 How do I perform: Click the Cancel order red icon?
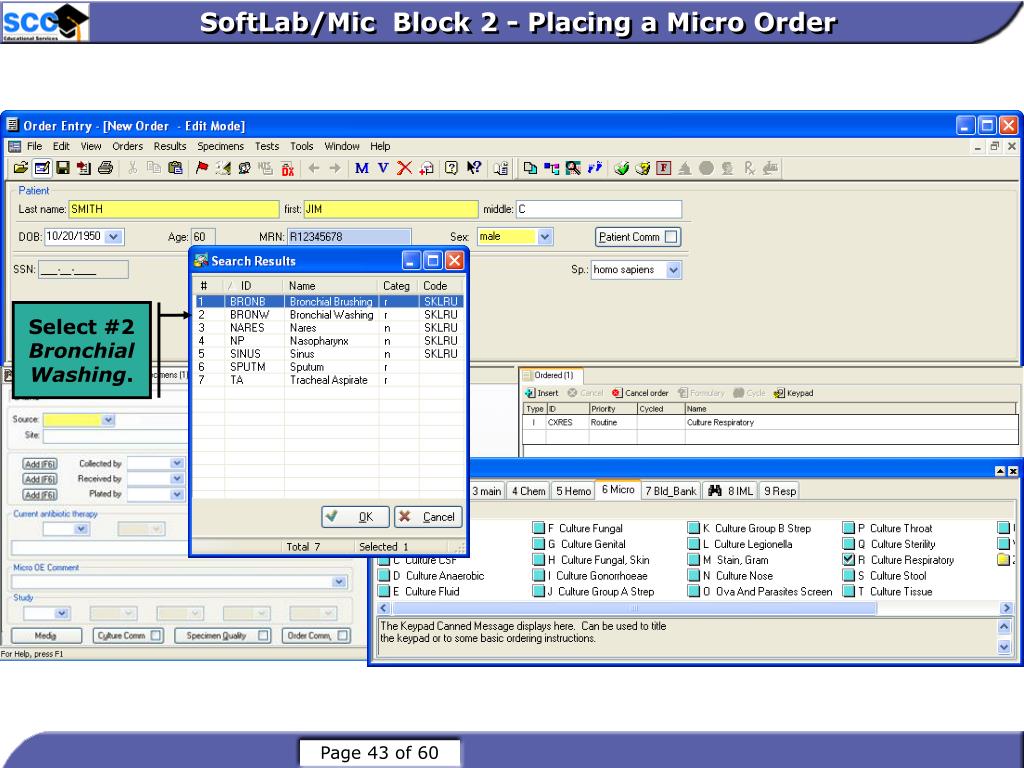[x=616, y=393]
